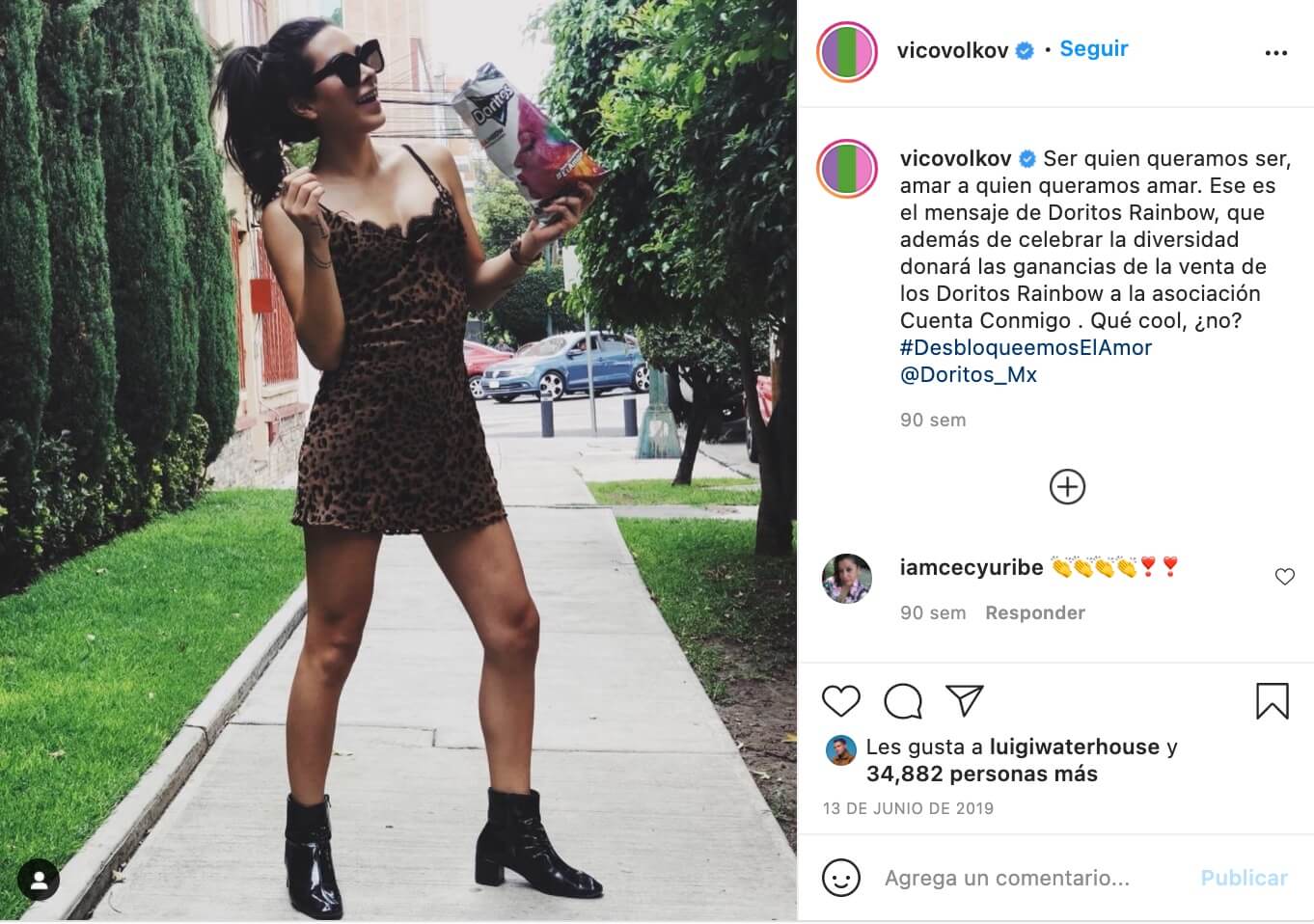
Task: Load more comments with plus circle
Action: [1067, 487]
